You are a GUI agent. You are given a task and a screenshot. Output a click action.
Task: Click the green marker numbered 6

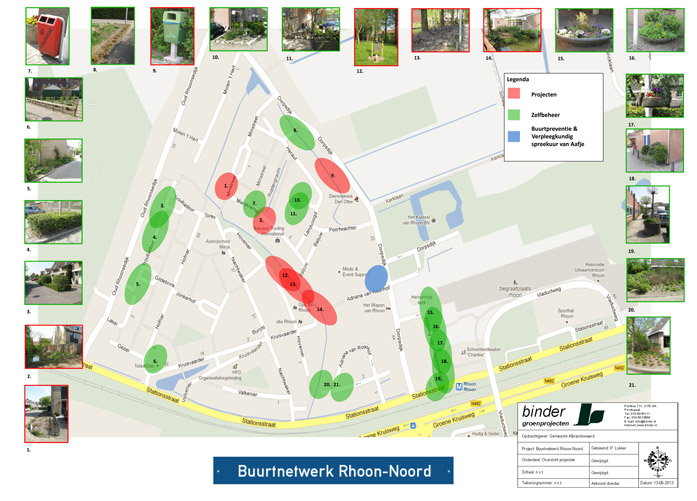(154, 361)
